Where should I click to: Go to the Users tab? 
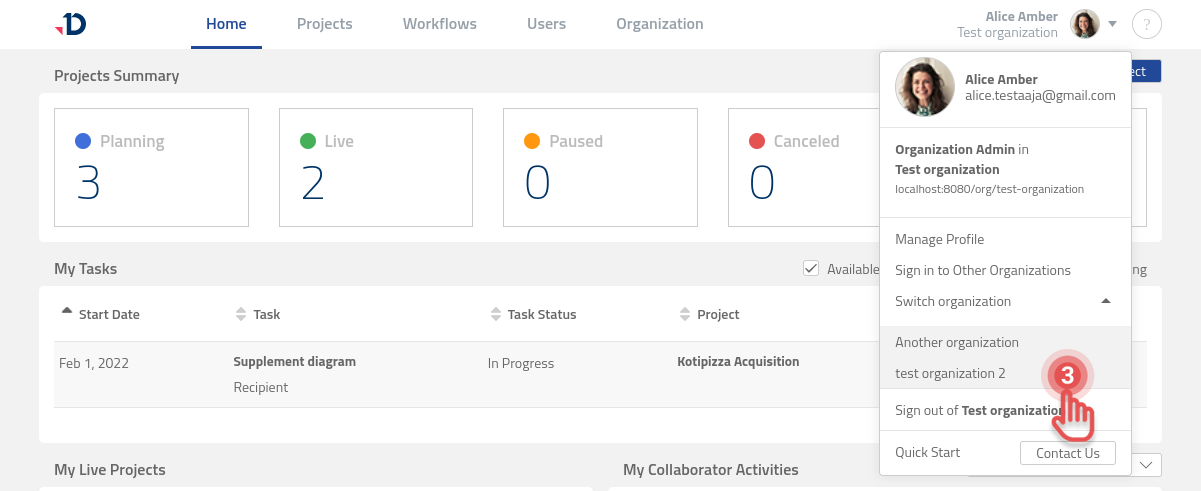546,24
